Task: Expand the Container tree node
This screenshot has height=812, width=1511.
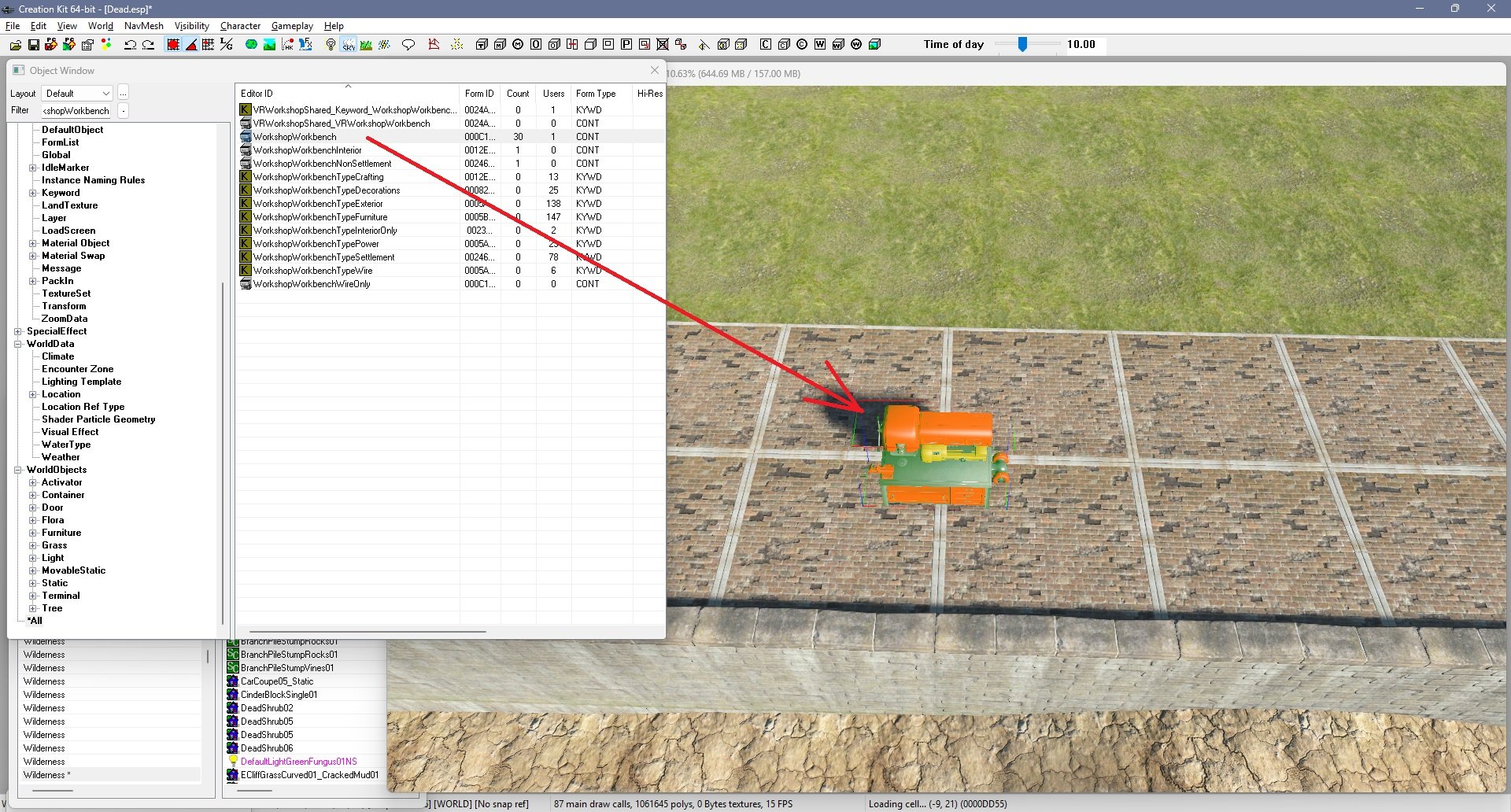Action: [x=33, y=495]
